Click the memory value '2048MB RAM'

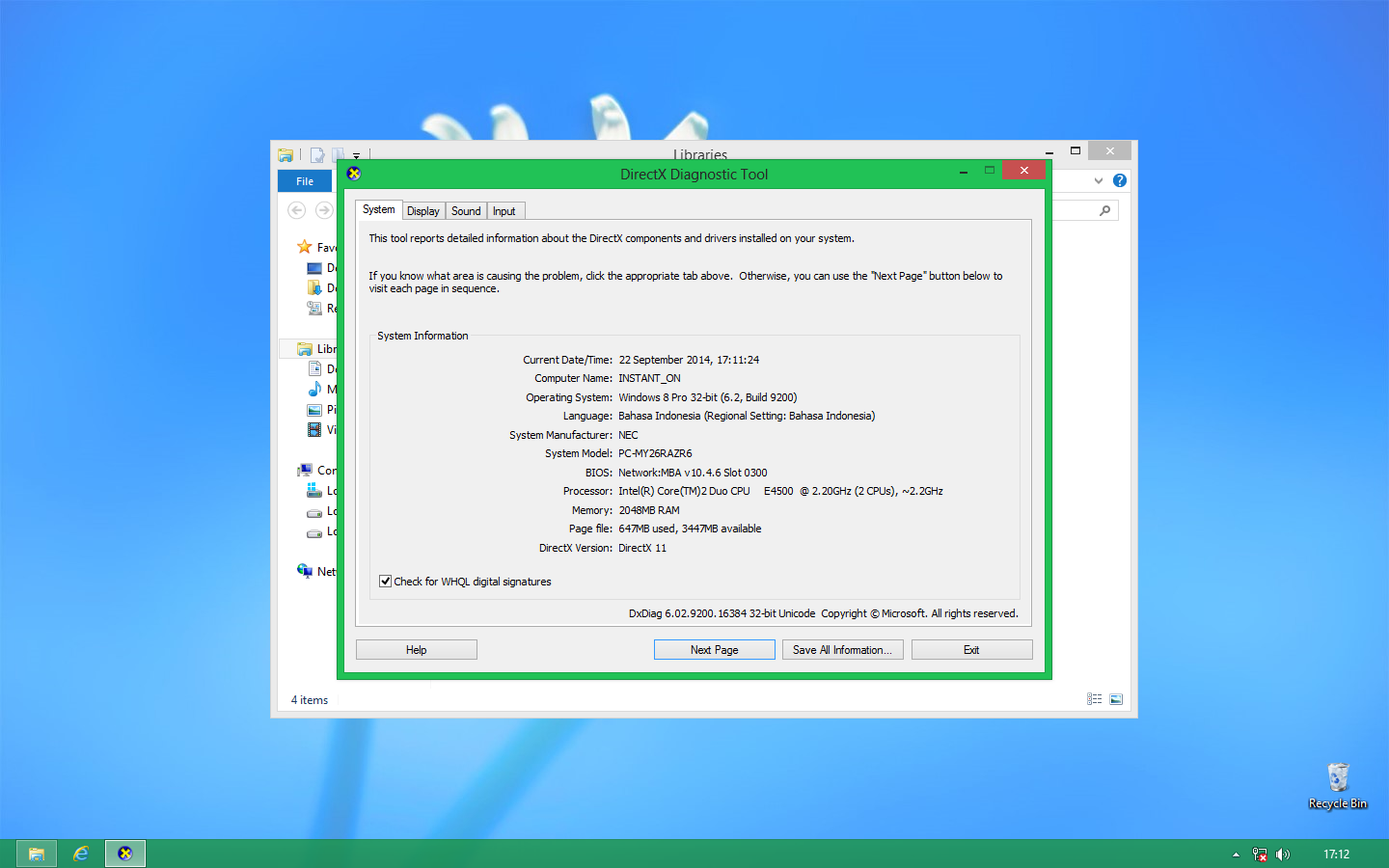[649, 510]
